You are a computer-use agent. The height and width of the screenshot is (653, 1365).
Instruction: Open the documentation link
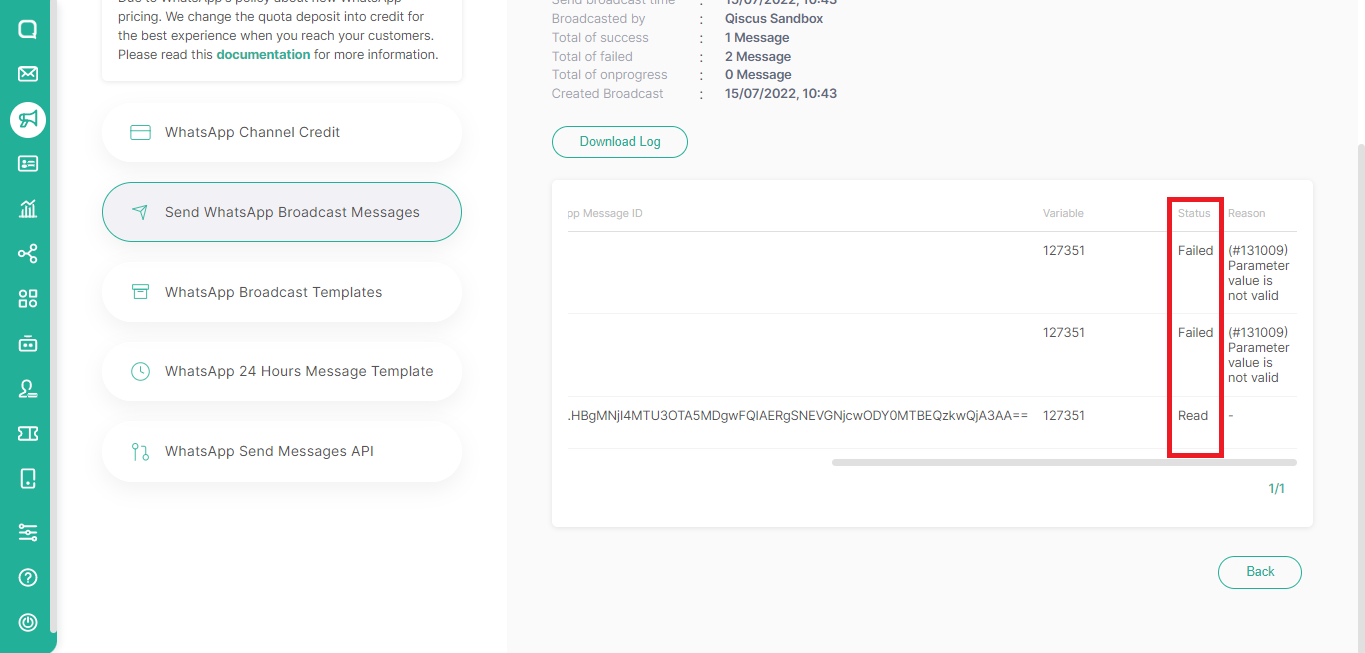tap(263, 54)
